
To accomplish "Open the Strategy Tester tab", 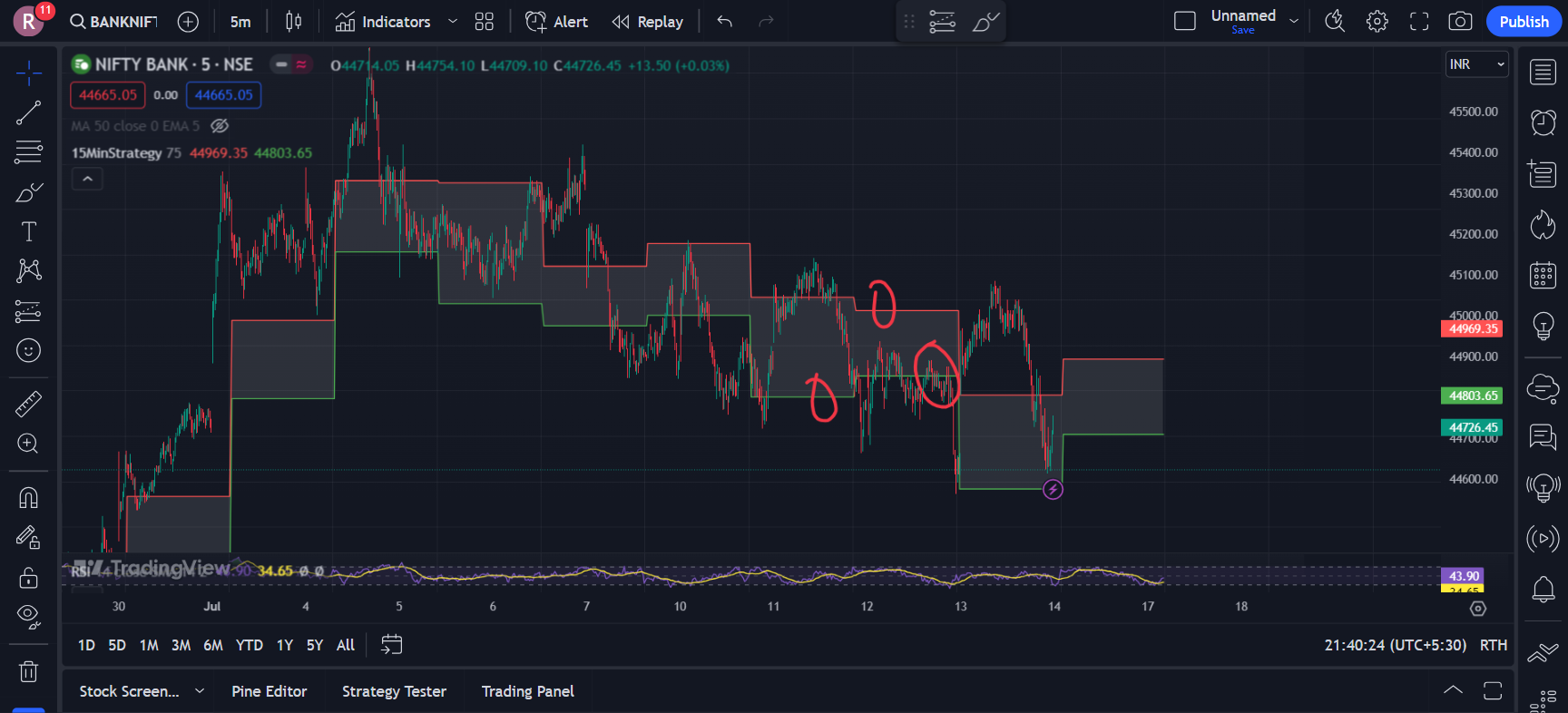I will 394,691.
